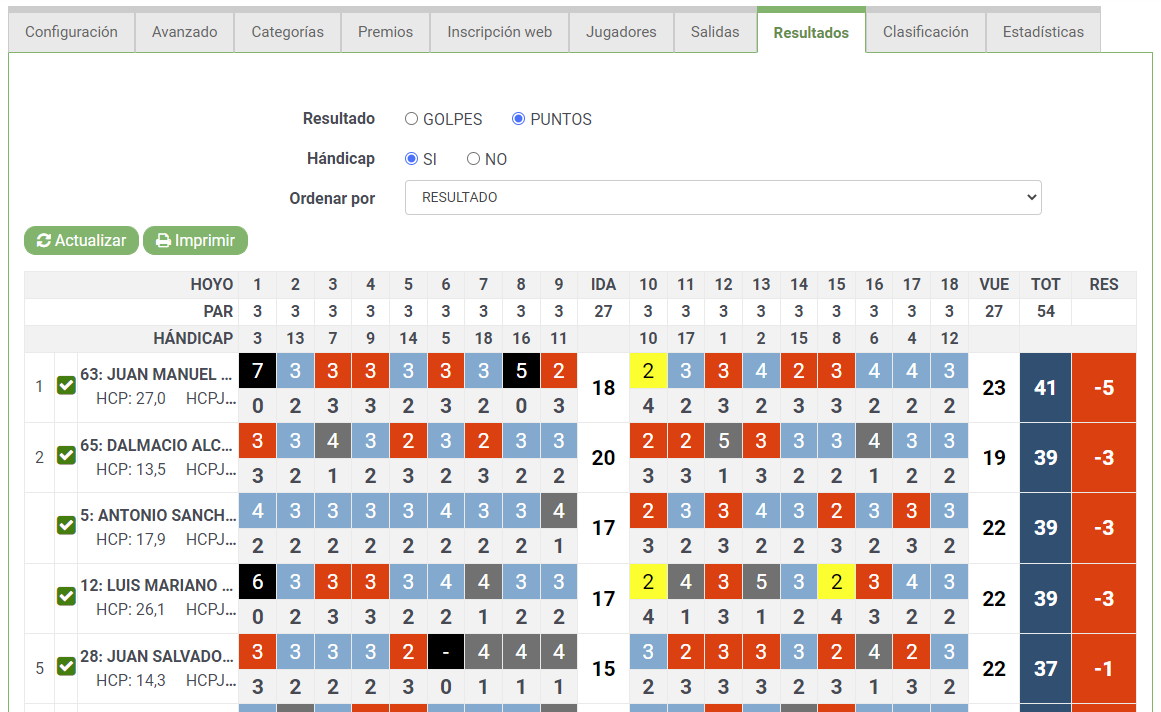The image size is (1161, 712).
Task: Toggle the green checkbox beside Juan Salvado
Action: click(x=67, y=667)
